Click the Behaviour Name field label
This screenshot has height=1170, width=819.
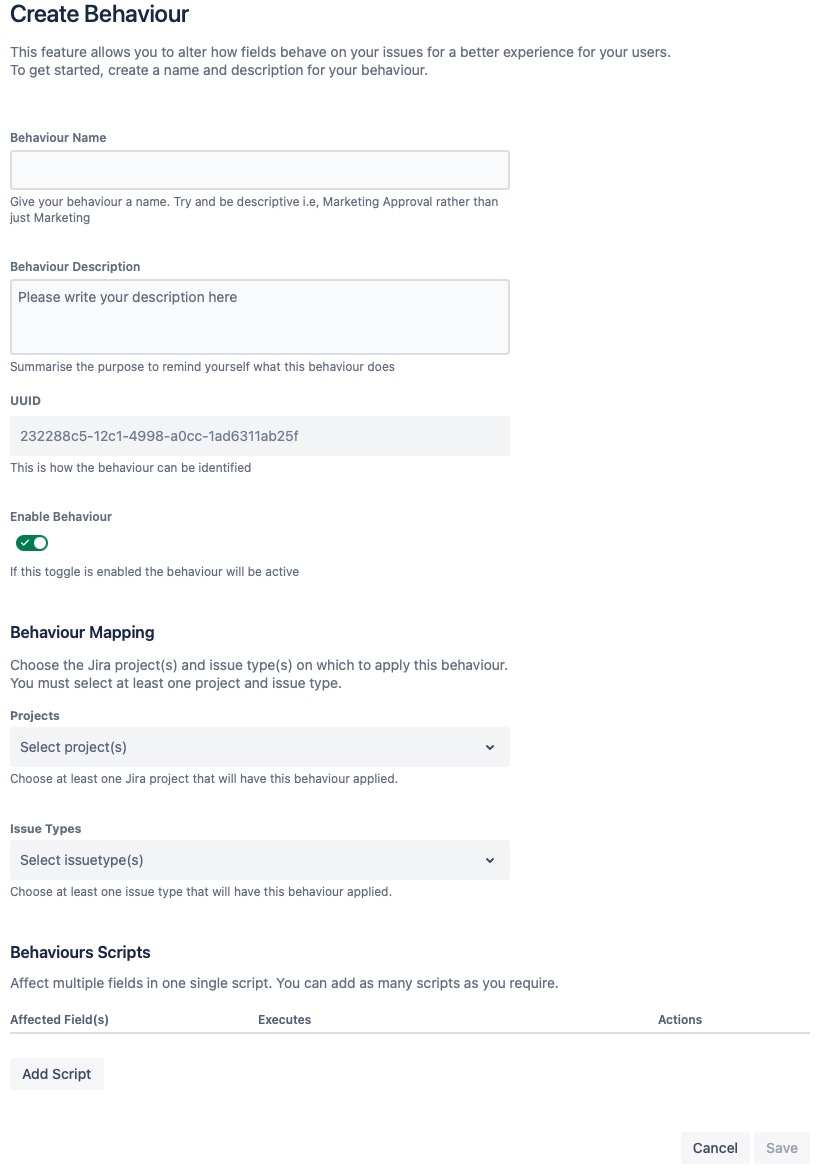58,137
